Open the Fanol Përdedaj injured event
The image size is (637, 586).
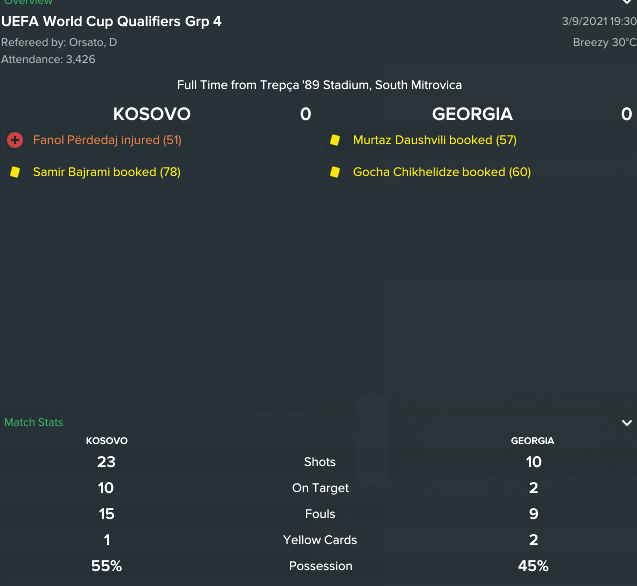[x=107, y=140]
